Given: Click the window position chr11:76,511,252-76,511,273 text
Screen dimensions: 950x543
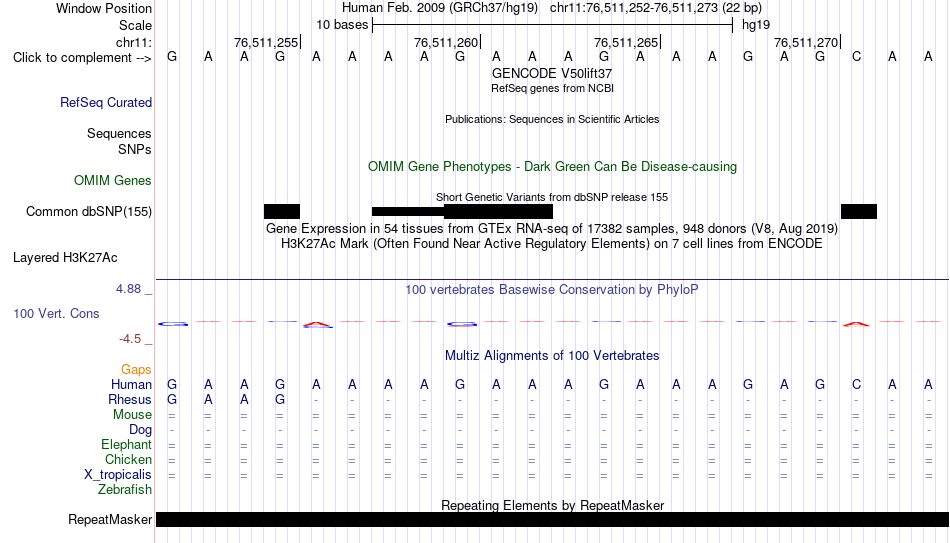Looking at the screenshot, I should [x=656, y=8].
